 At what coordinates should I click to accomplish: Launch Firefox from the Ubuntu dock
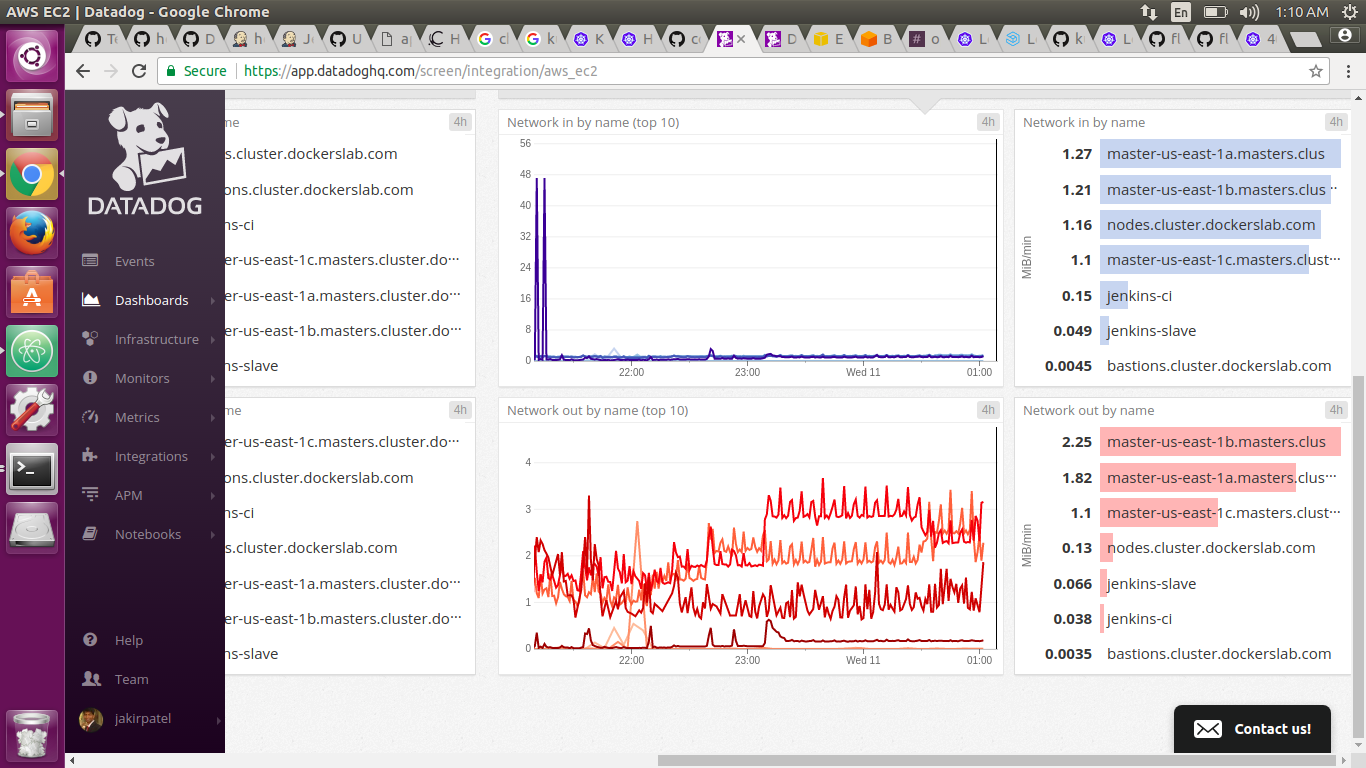click(x=32, y=232)
